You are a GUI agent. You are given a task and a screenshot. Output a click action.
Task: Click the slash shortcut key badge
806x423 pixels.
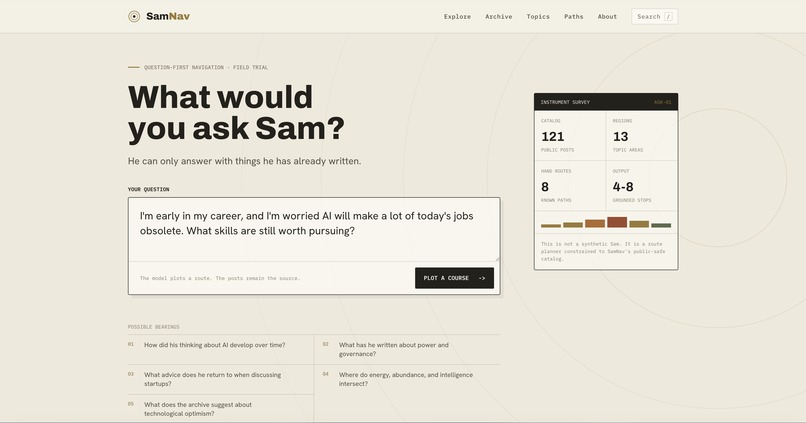[x=668, y=16]
